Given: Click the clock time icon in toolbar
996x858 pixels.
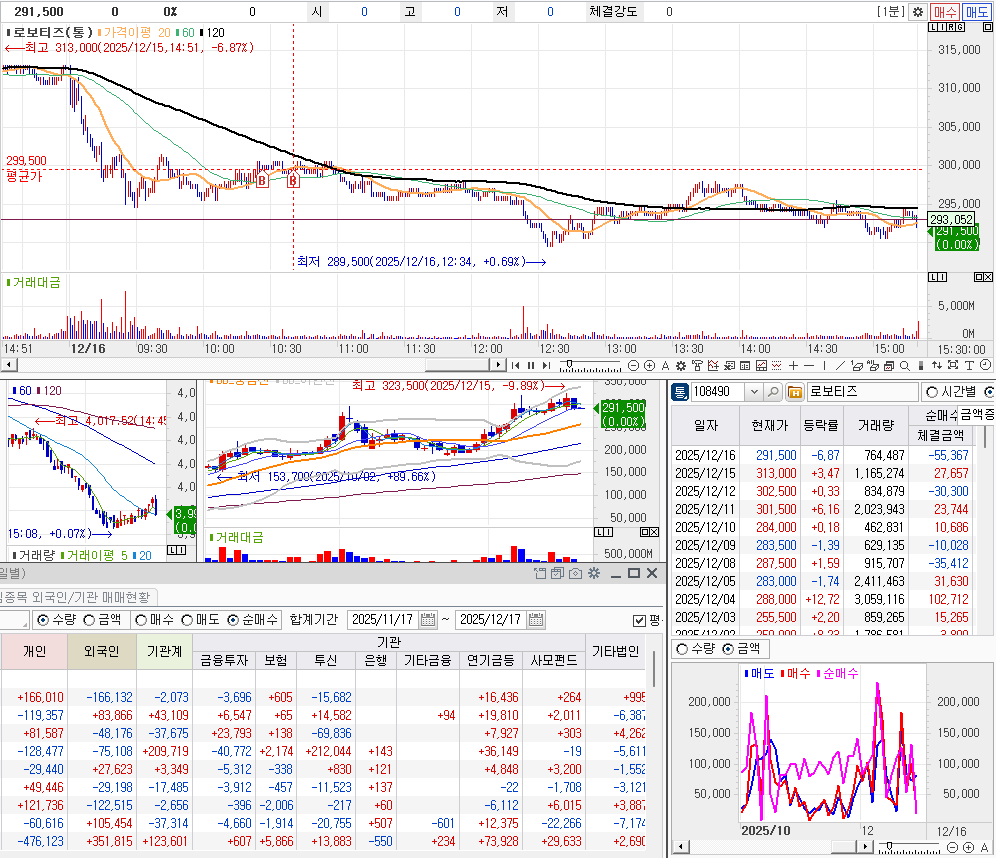Looking at the screenshot, I should click(x=985, y=365).
